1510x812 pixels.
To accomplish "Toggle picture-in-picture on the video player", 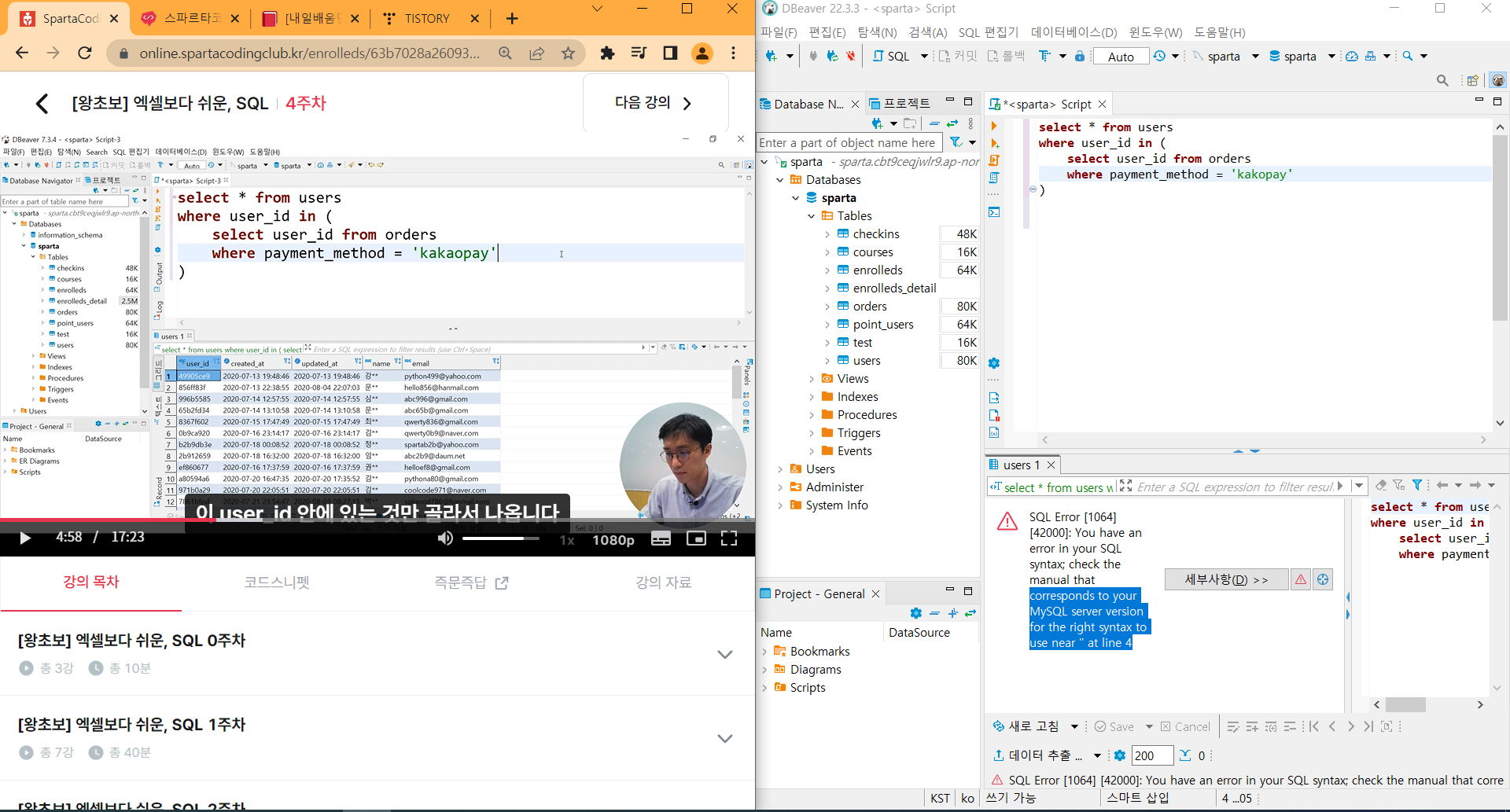I will pyautogui.click(x=696, y=538).
